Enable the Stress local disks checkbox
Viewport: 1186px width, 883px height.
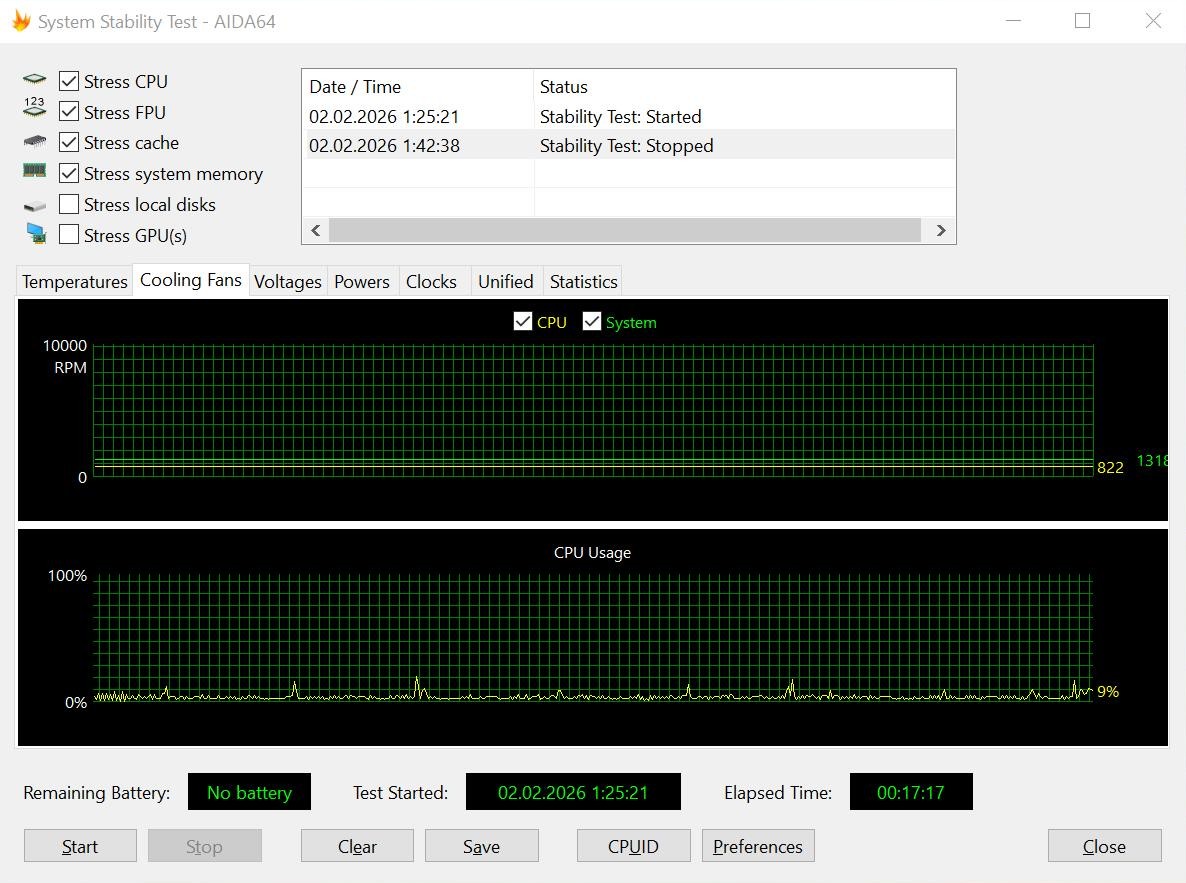click(x=69, y=204)
